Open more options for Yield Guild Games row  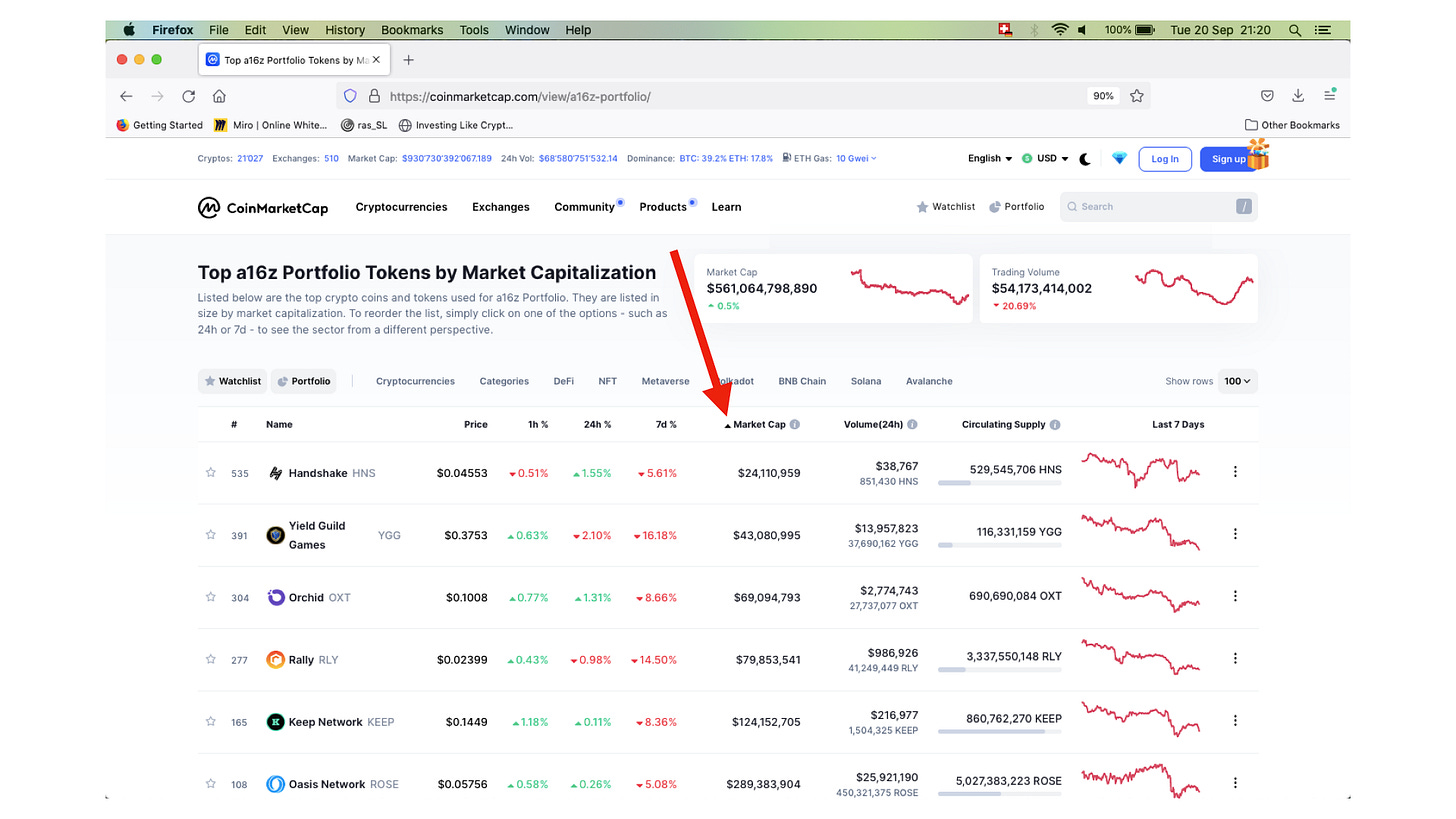point(1235,534)
